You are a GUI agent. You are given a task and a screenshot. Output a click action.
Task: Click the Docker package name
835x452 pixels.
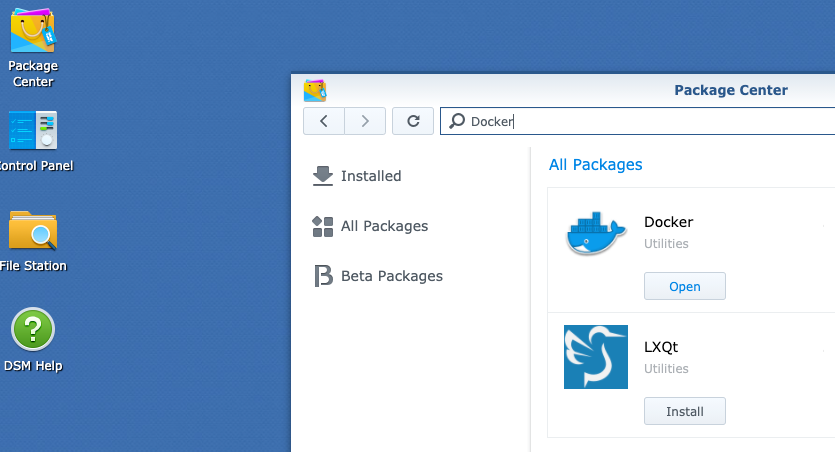[668, 222]
